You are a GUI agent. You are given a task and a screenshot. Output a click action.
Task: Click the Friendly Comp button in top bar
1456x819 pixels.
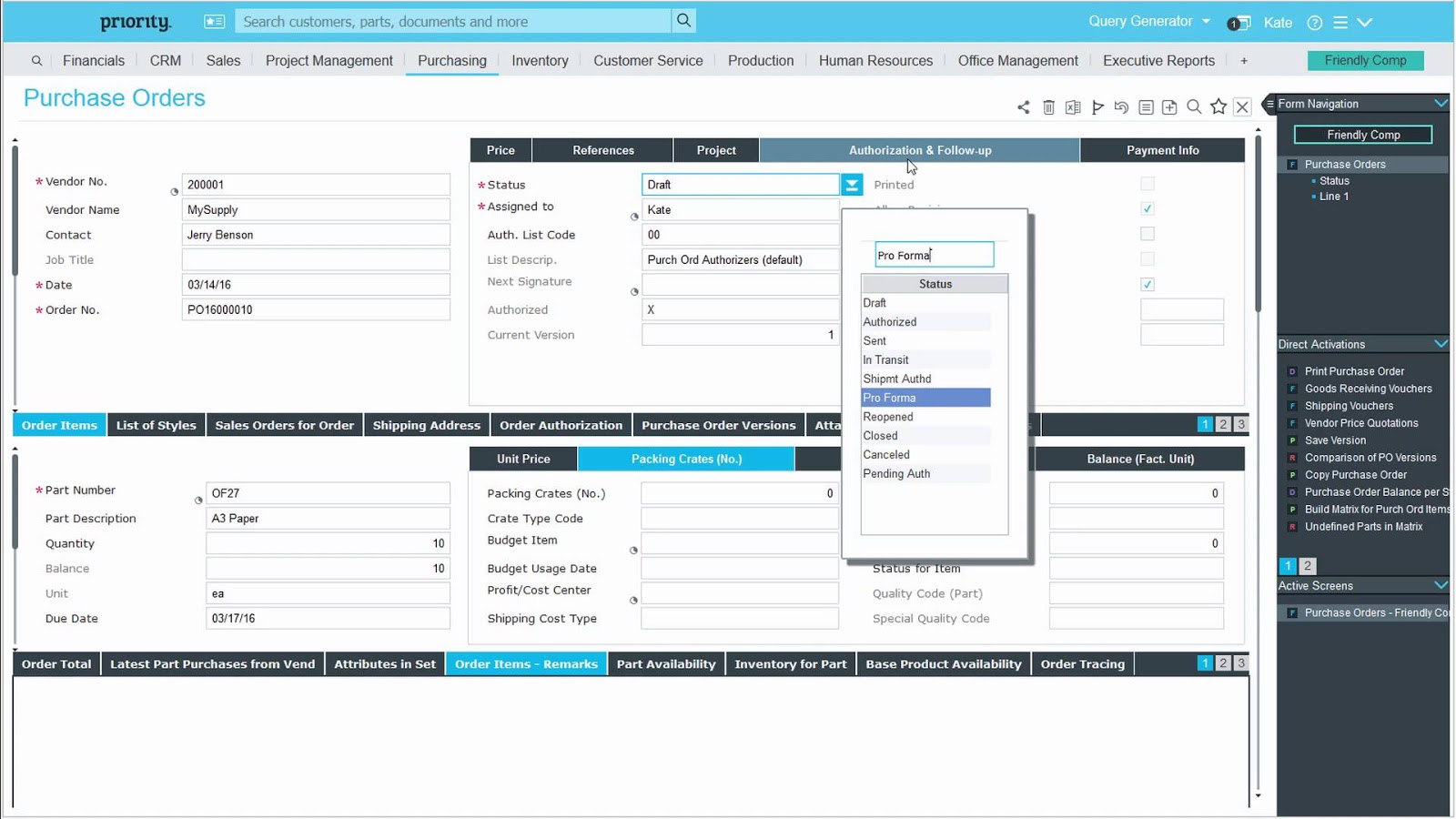coord(1365,60)
